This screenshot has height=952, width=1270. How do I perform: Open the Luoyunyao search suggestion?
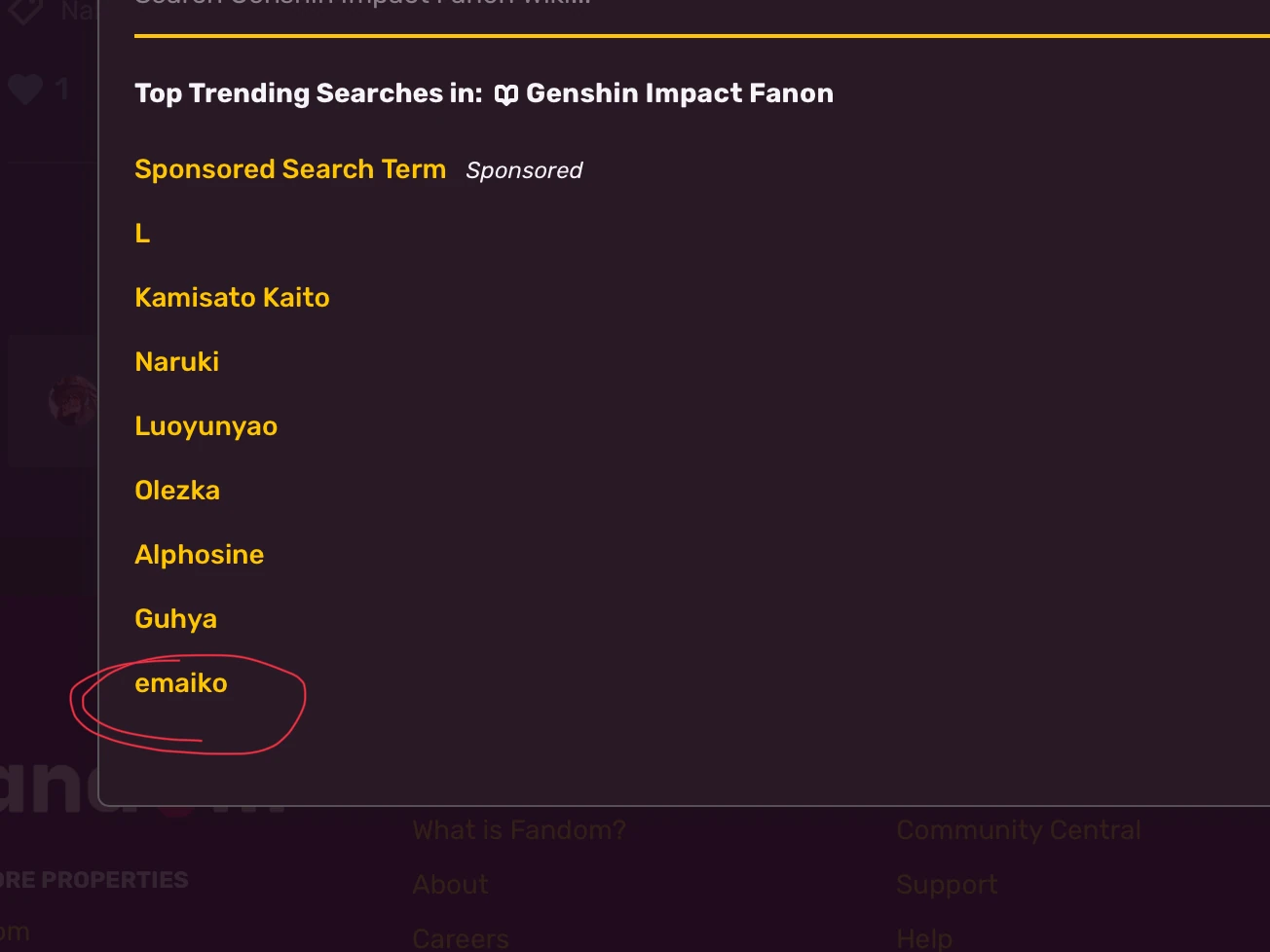(x=206, y=426)
